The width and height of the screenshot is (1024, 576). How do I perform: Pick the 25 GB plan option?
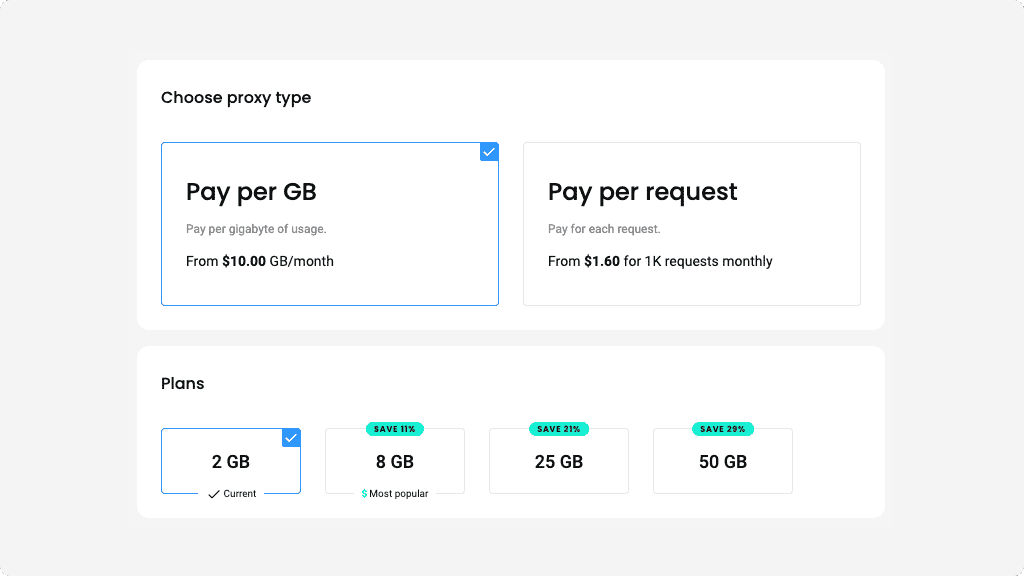[559, 462]
